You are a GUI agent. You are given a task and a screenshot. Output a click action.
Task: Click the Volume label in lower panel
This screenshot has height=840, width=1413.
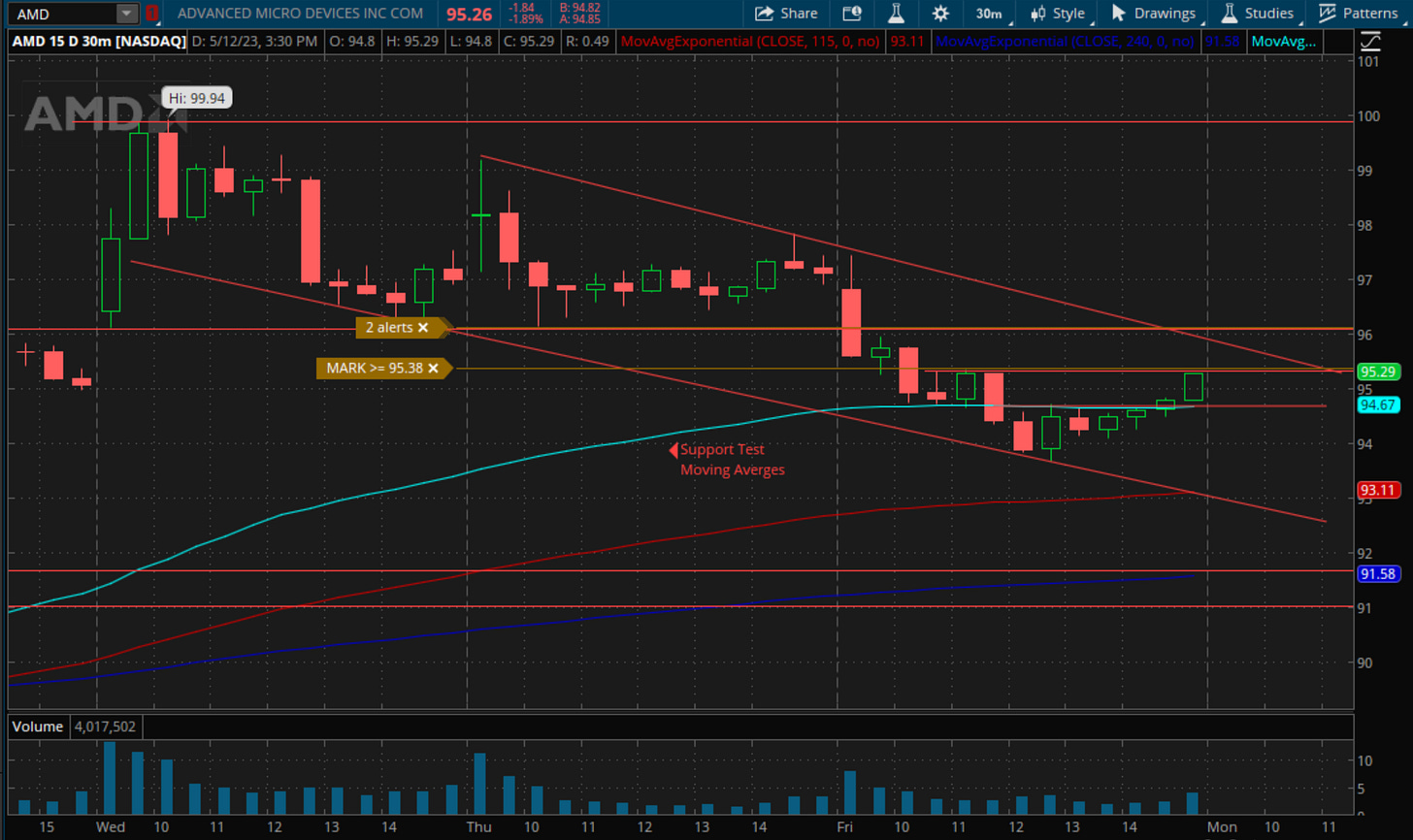tap(38, 727)
